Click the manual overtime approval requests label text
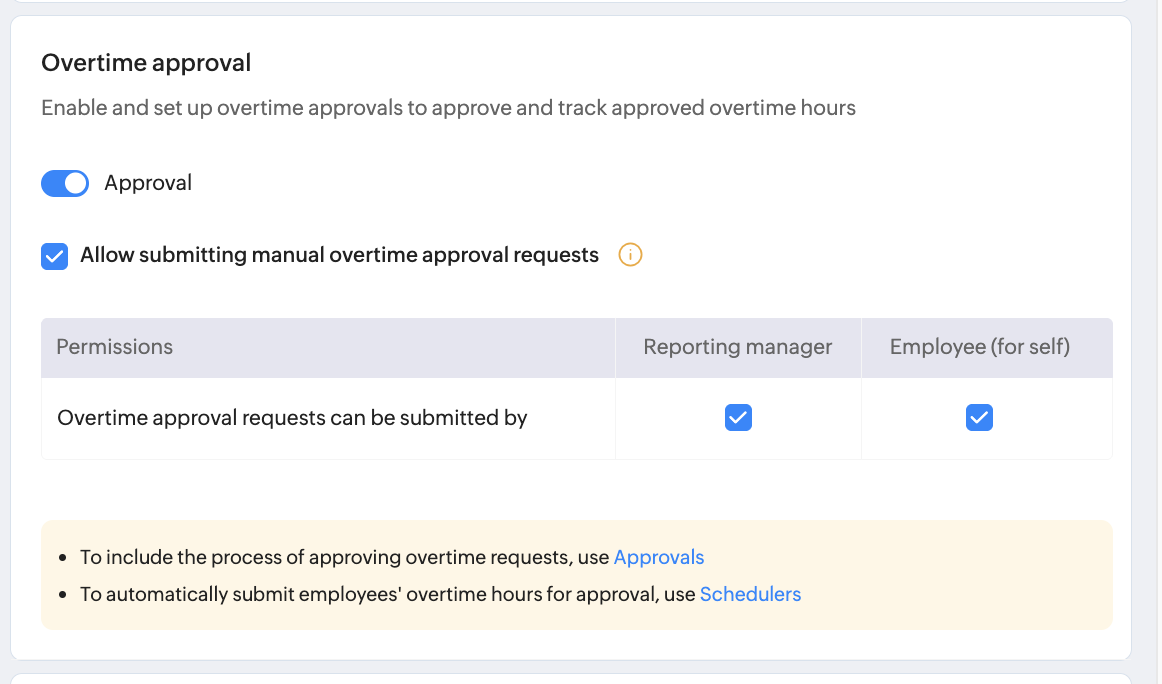1162x684 pixels. point(339,255)
